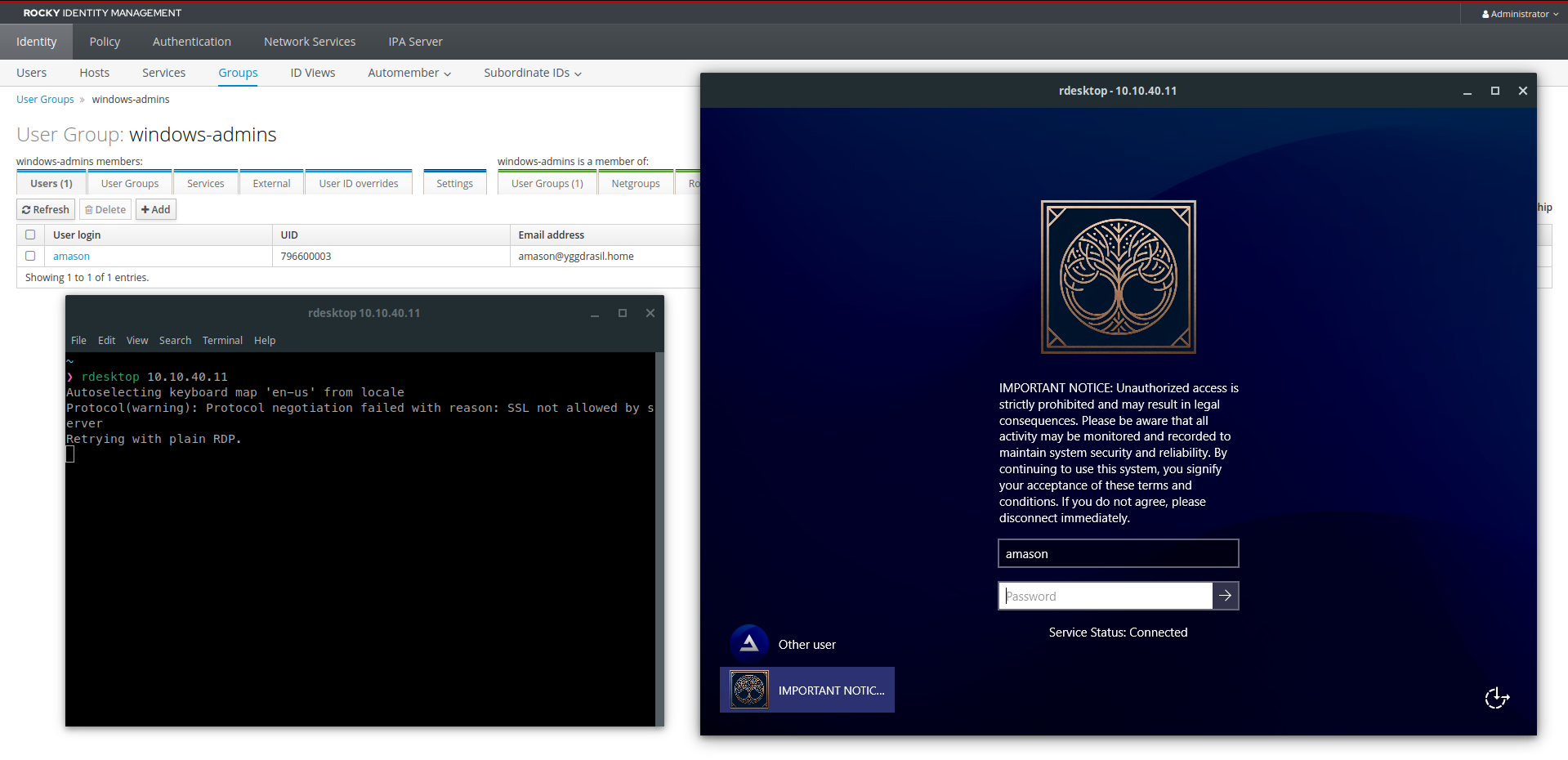
Task: Open the Subordinate IDs dropdown
Action: (533, 73)
